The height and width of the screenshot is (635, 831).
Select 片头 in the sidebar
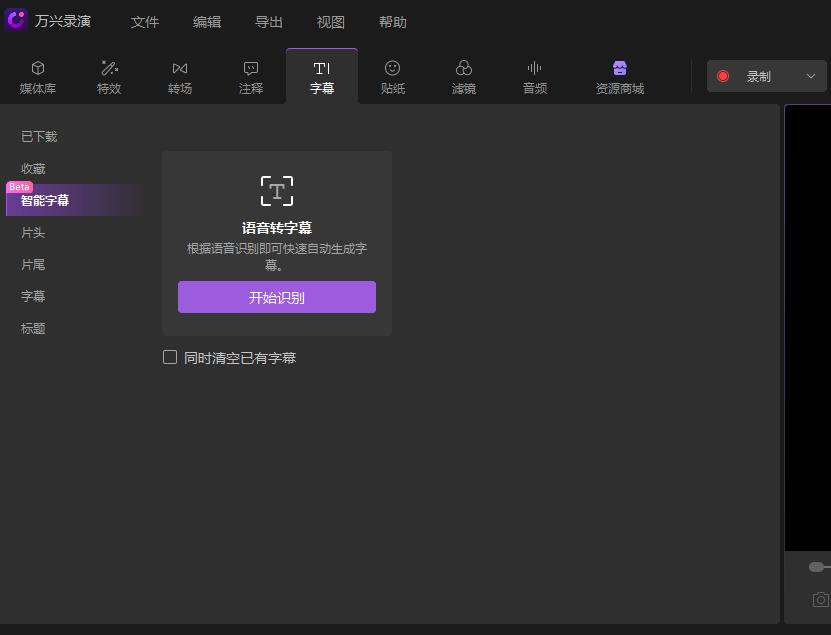tap(33, 233)
